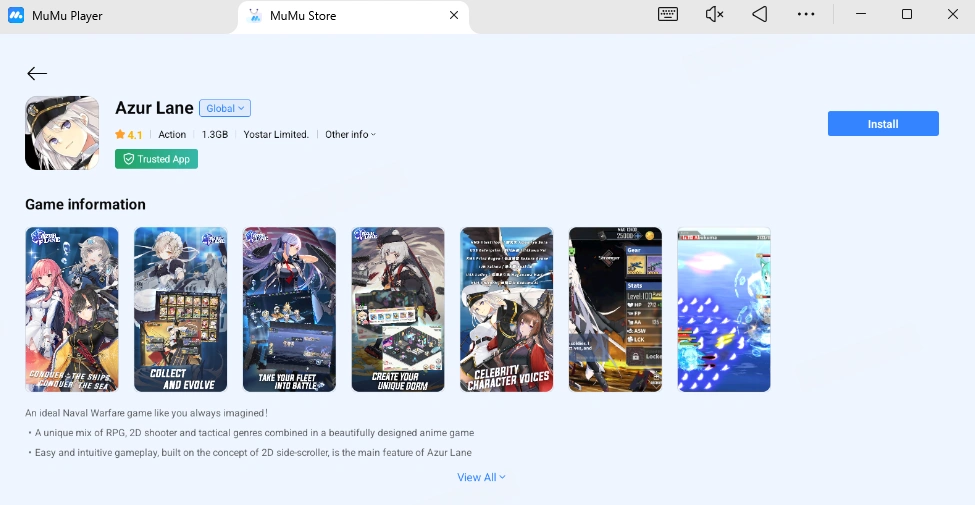Viewport: 975px width, 505px height.
Task: Click the 1.3GB size label
Action: [x=215, y=134]
